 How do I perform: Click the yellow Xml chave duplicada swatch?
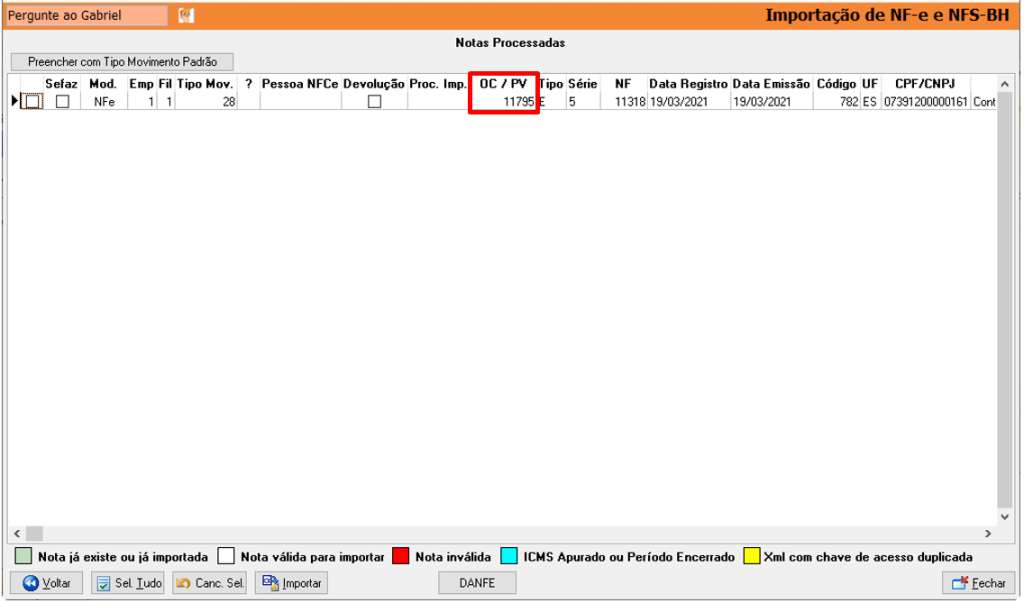[x=752, y=557]
